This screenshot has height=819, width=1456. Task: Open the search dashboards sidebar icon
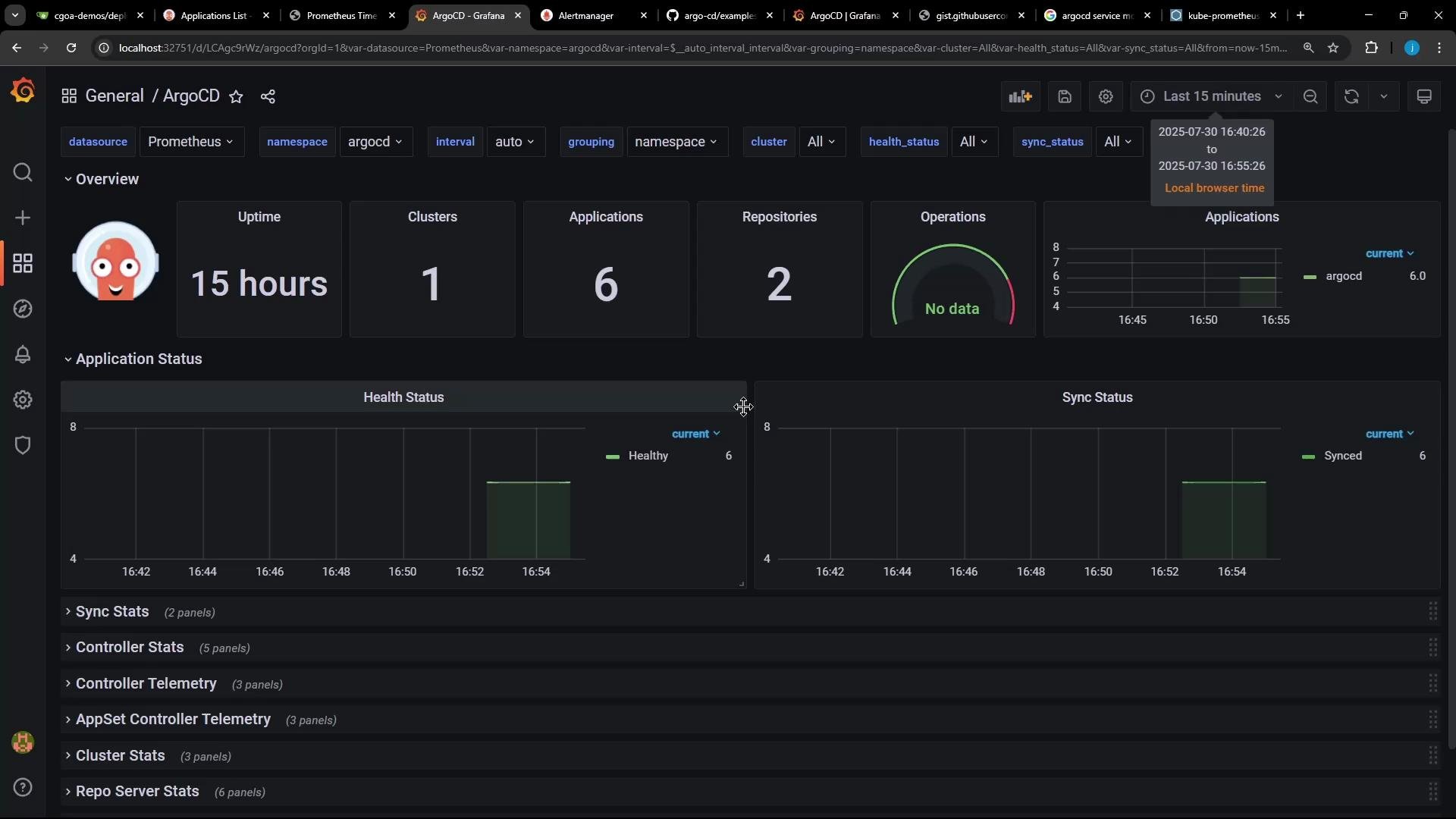click(23, 173)
